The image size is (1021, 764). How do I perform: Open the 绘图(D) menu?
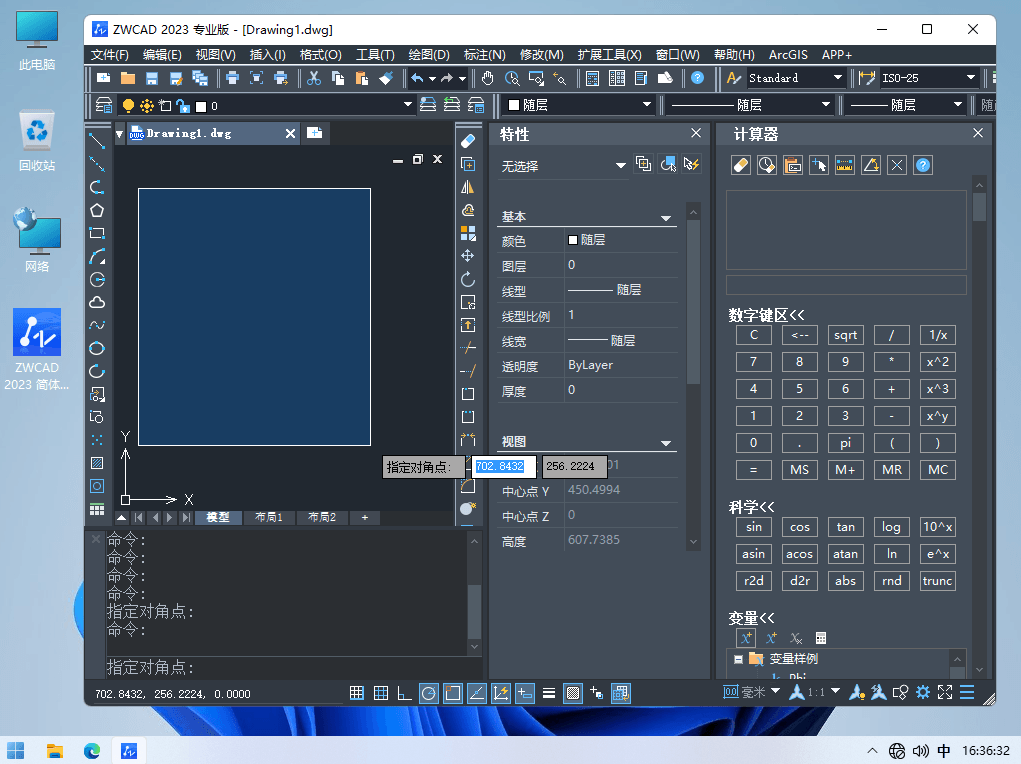(x=428, y=55)
